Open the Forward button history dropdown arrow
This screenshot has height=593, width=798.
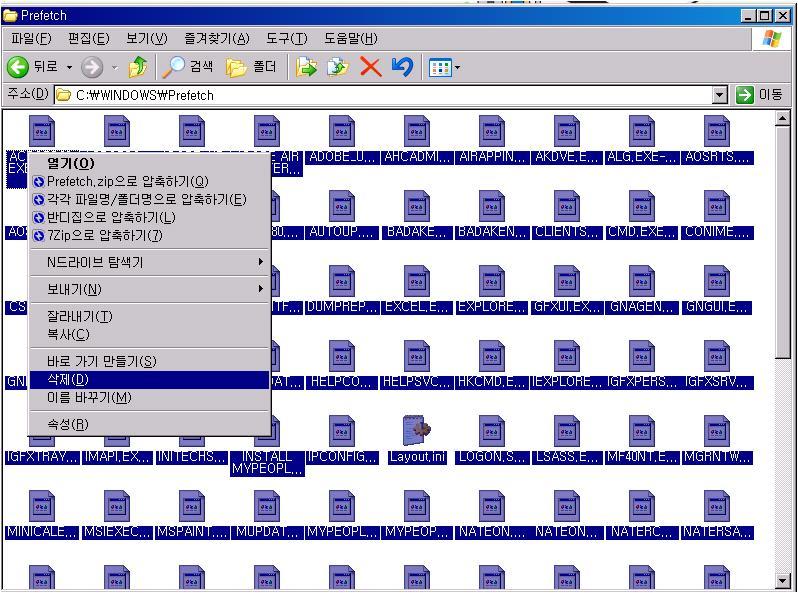click(x=115, y=67)
